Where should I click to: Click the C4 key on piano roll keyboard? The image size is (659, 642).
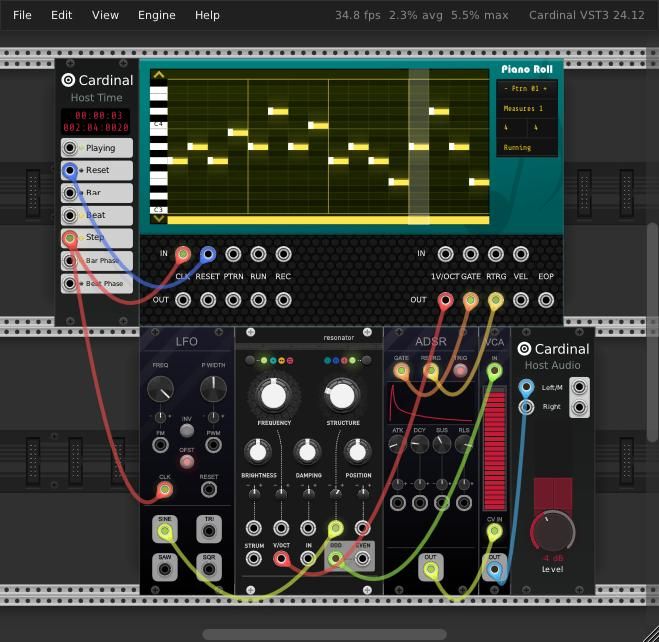[158, 124]
